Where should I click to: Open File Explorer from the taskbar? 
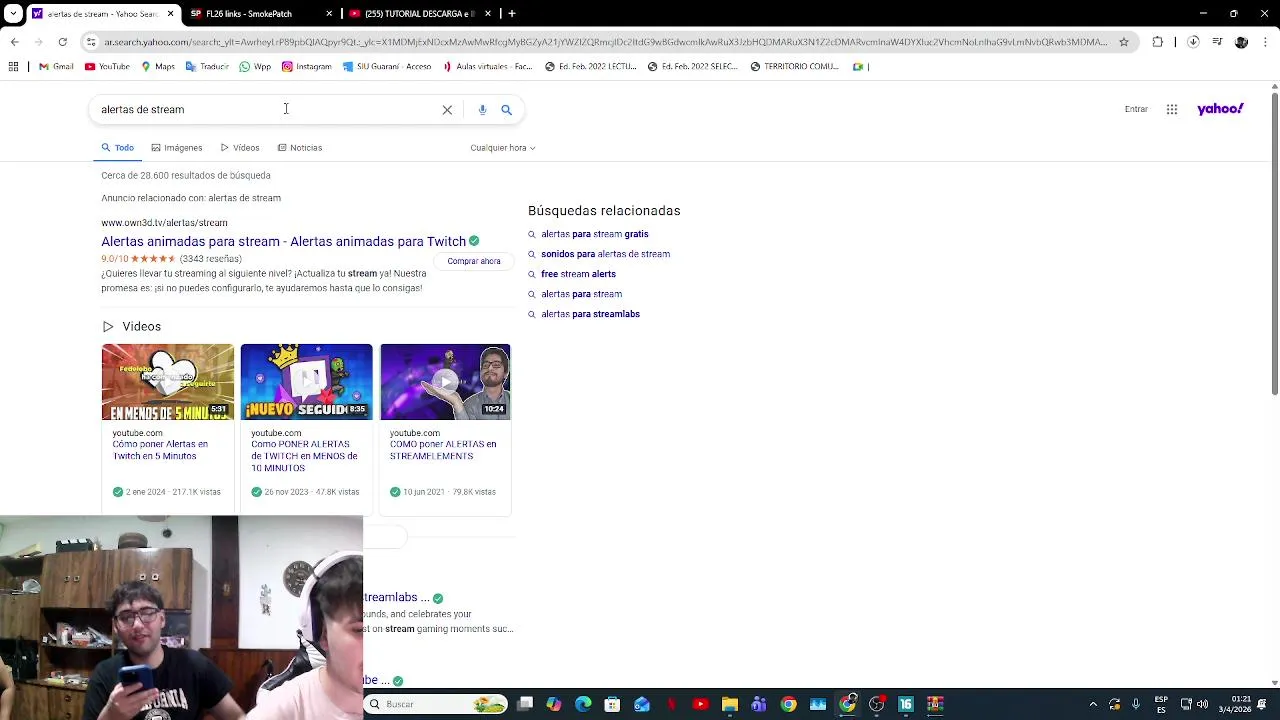(729, 704)
